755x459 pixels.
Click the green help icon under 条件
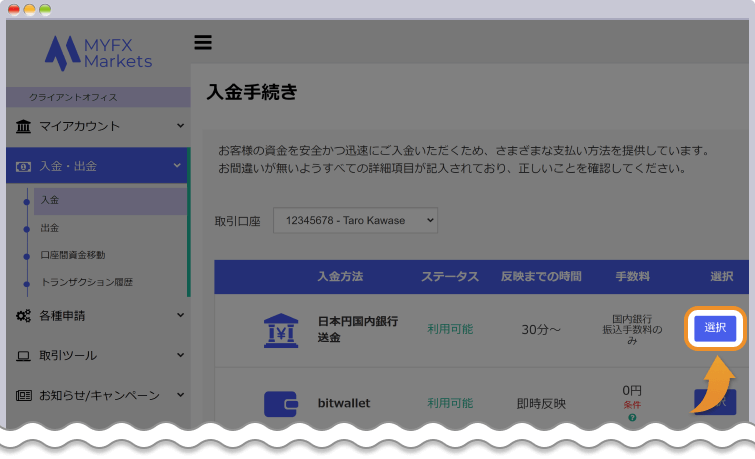[x=632, y=418]
